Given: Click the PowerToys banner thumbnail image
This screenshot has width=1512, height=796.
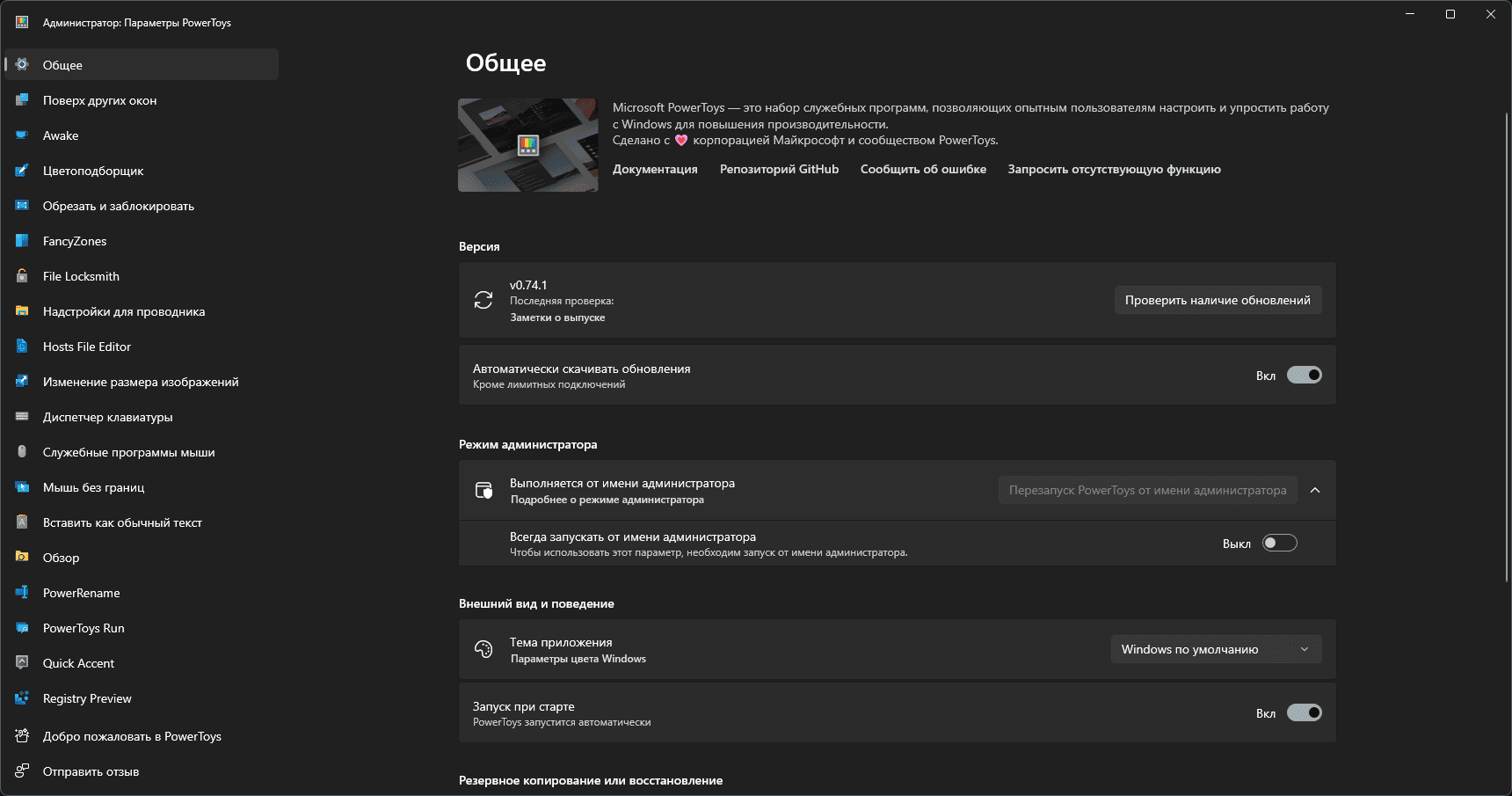Looking at the screenshot, I should click(x=527, y=145).
